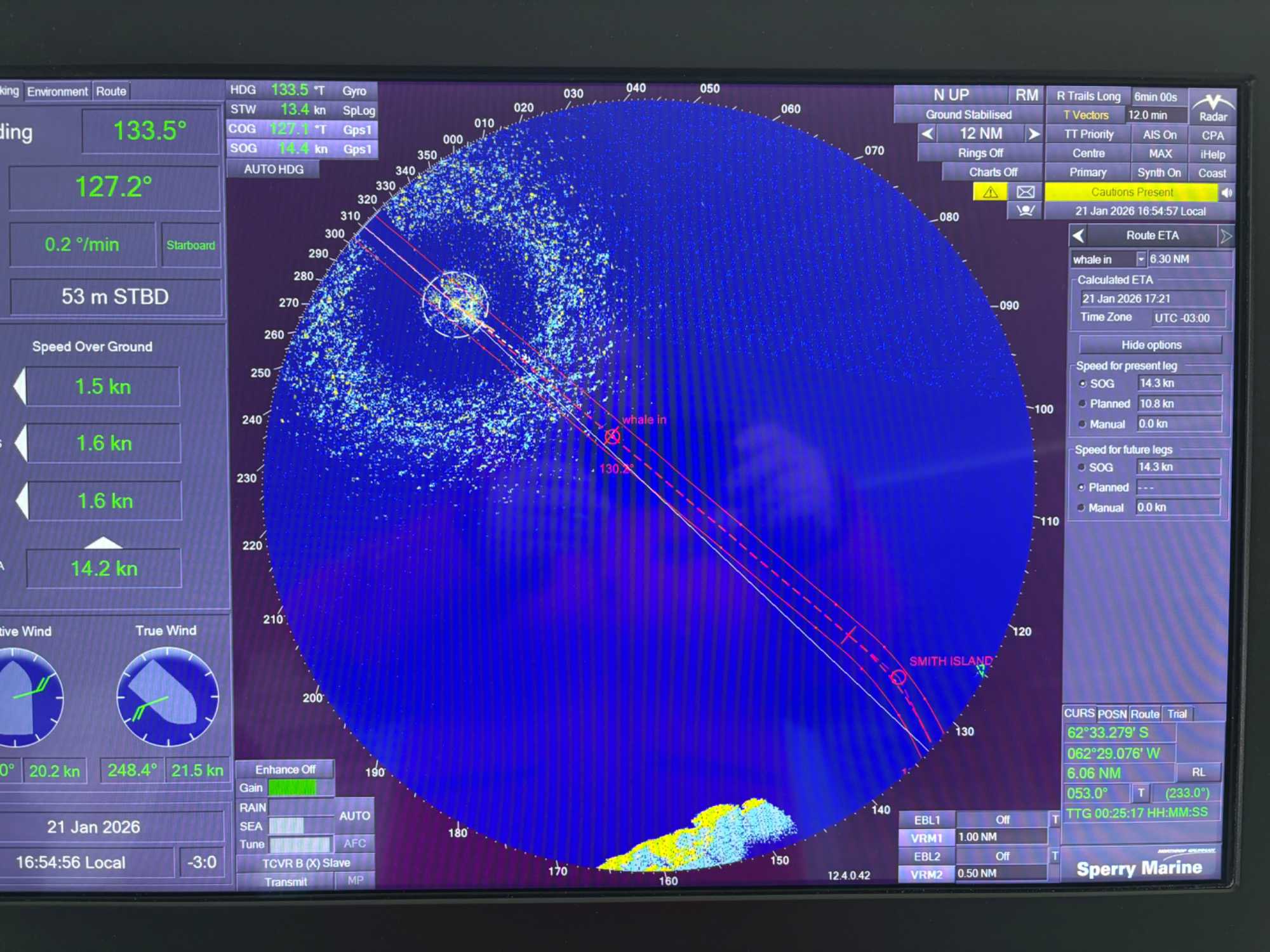The width and height of the screenshot is (1270, 952).
Task: Toggle the Rings Off button
Action: point(980,153)
